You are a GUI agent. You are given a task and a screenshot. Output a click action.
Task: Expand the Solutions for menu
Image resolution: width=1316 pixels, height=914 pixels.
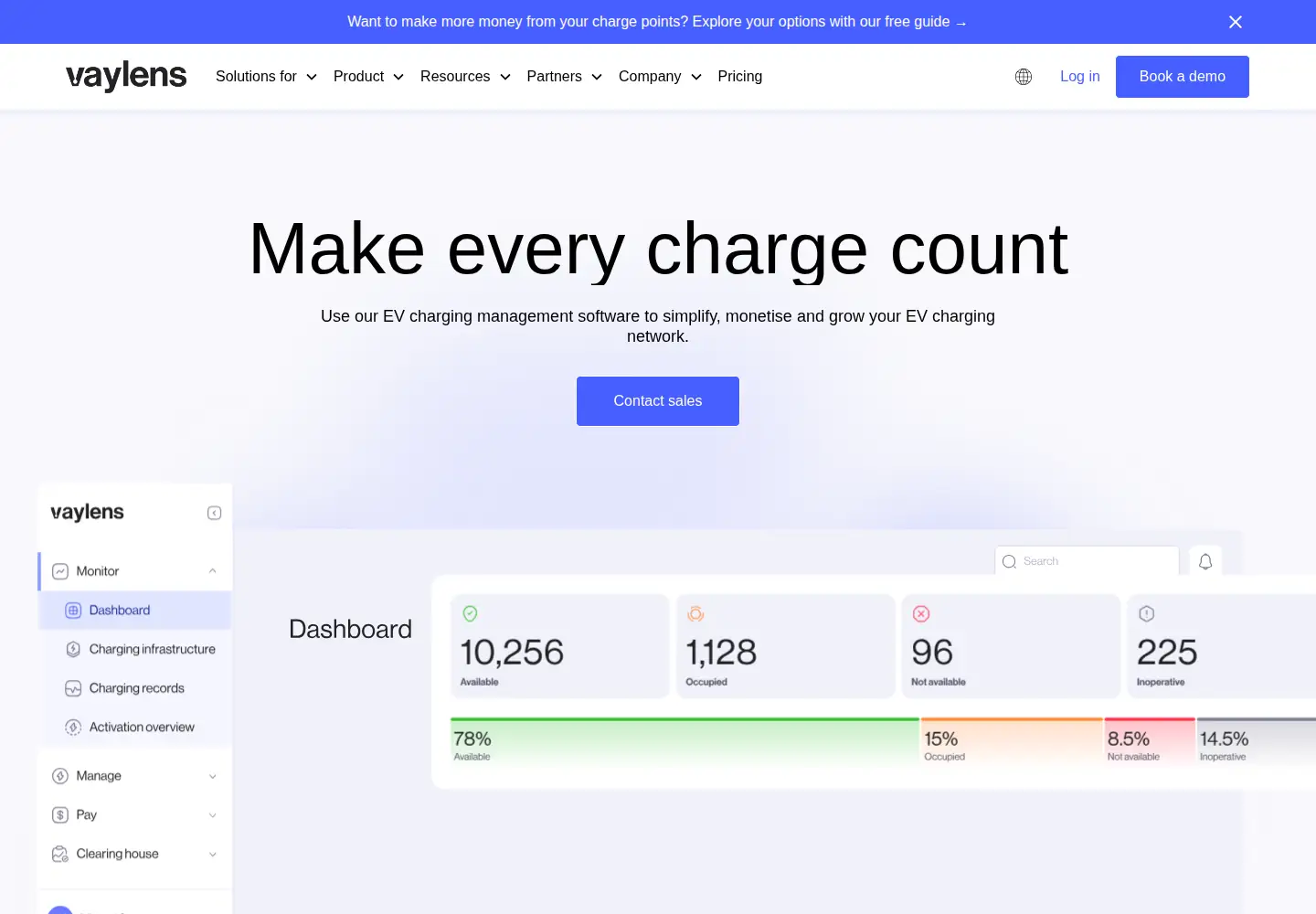tap(266, 77)
